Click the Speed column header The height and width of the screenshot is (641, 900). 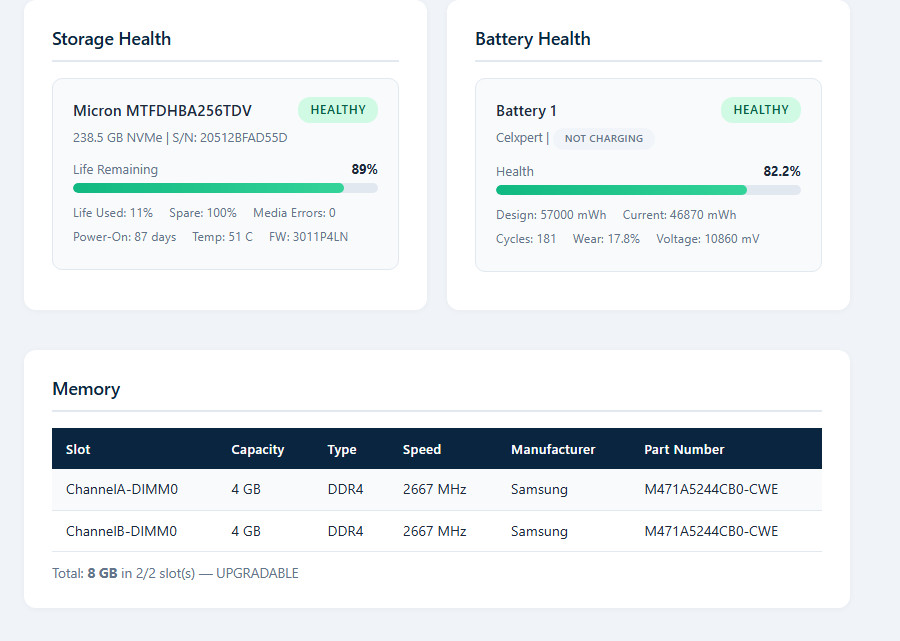[x=422, y=450]
